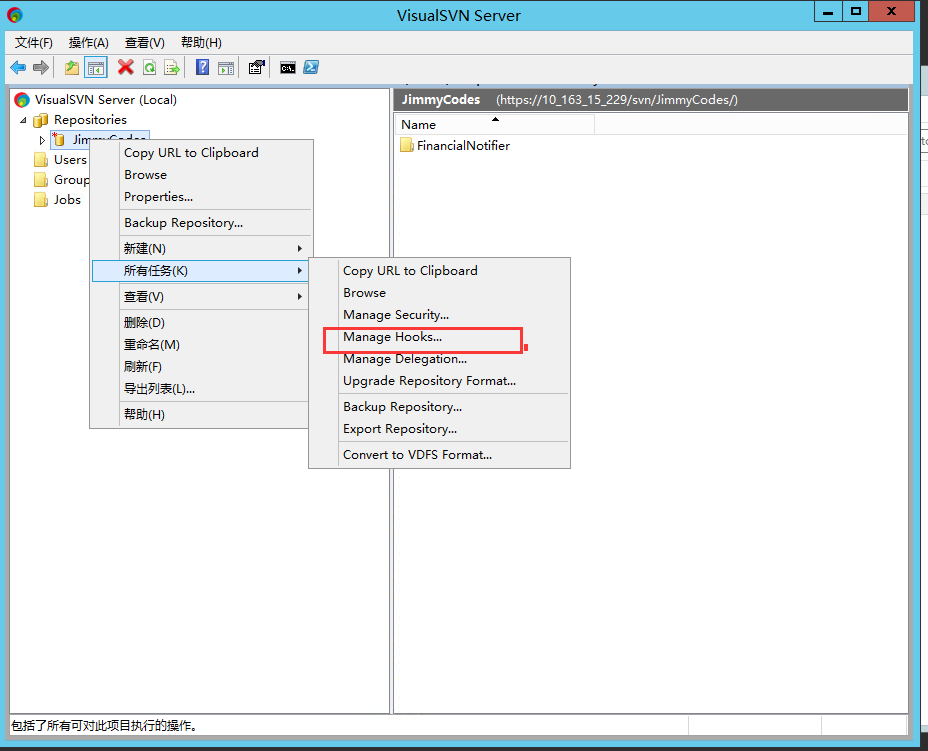Click the Export List toolbar icon
Viewport: 928px width, 751px height.
172,67
